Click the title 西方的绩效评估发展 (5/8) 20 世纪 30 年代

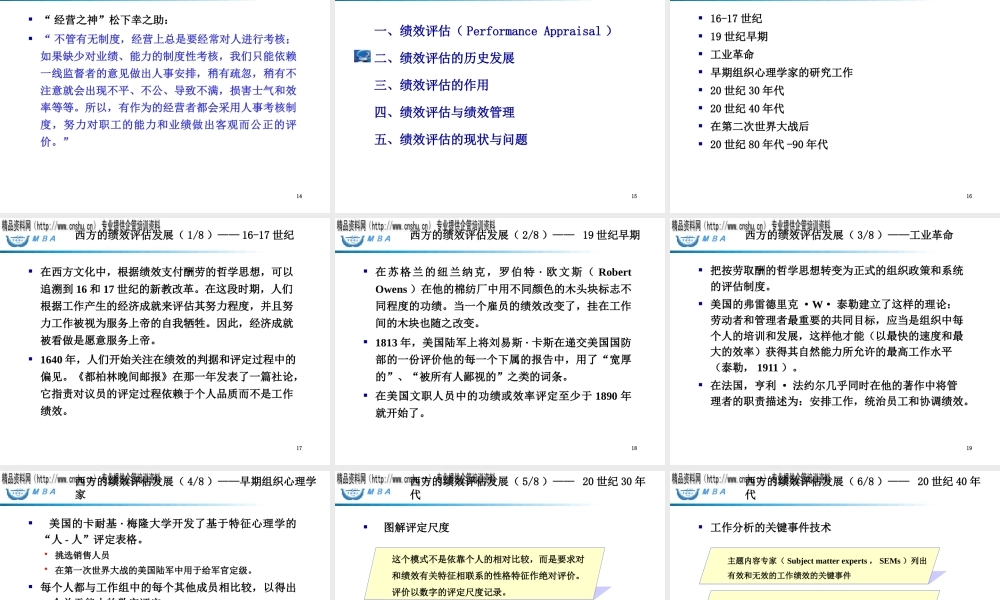coord(527,487)
